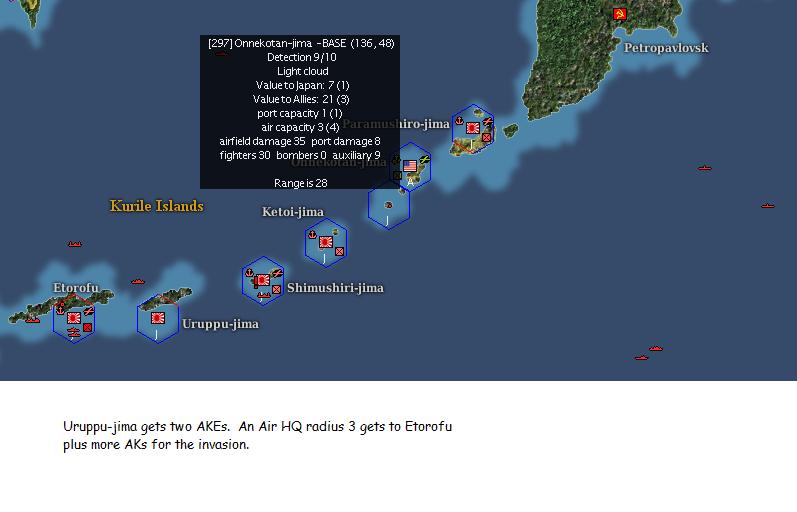The width and height of the screenshot is (797, 512).
Task: Select the Japanese flag at Etorofu
Action: pos(74,318)
